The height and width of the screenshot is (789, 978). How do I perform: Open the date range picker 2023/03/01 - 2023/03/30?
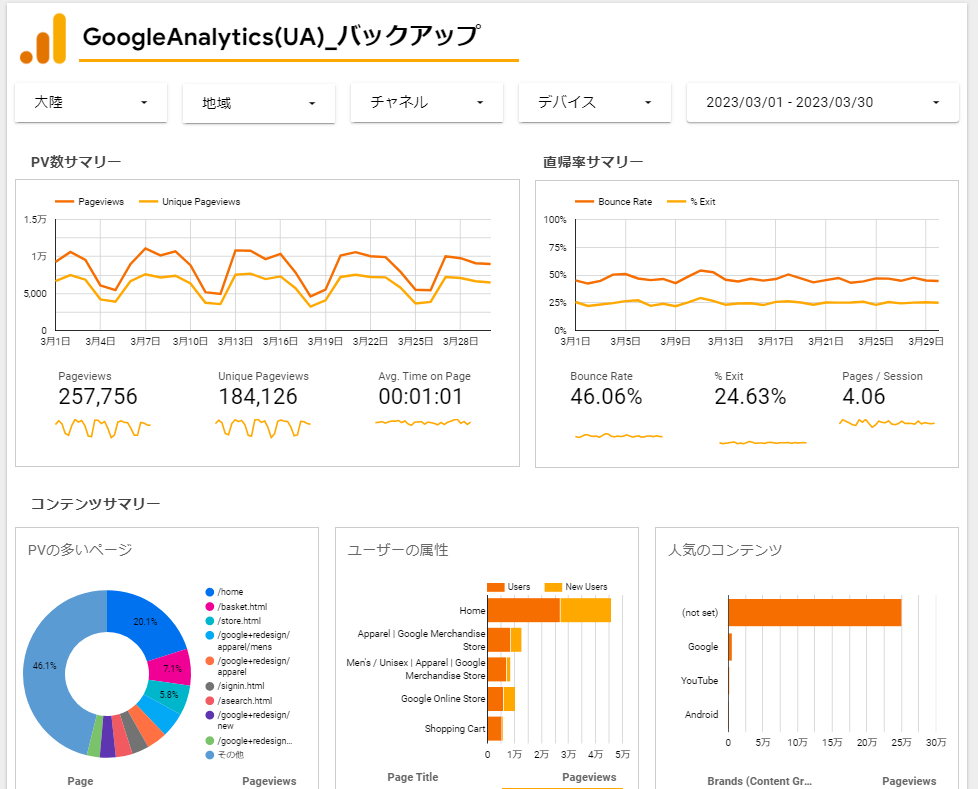pos(822,102)
